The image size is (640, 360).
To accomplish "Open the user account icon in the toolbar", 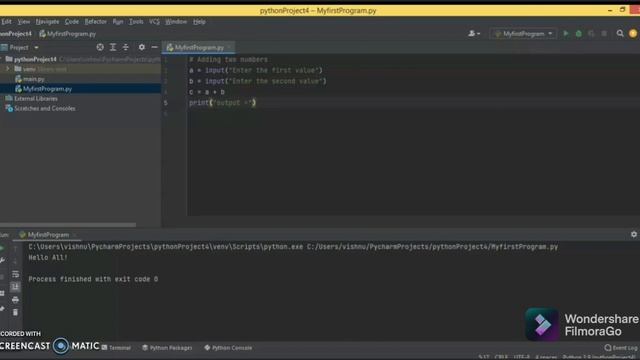I will coord(474,34).
